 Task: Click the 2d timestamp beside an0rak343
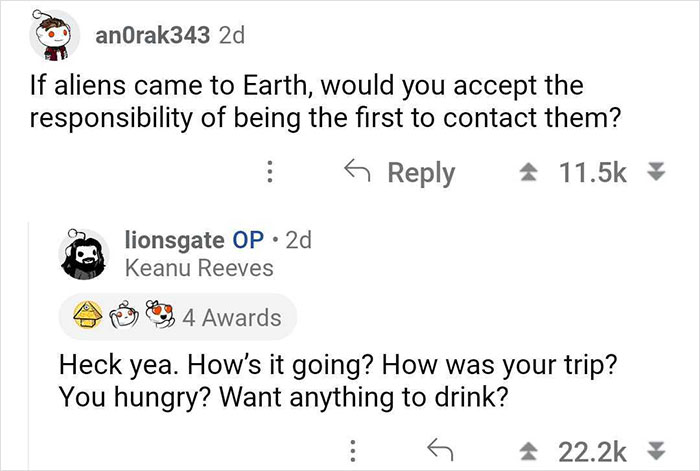232,37
